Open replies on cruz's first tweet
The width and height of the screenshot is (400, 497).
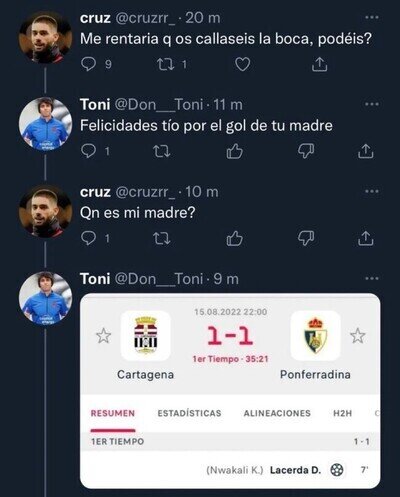[x=88, y=64]
